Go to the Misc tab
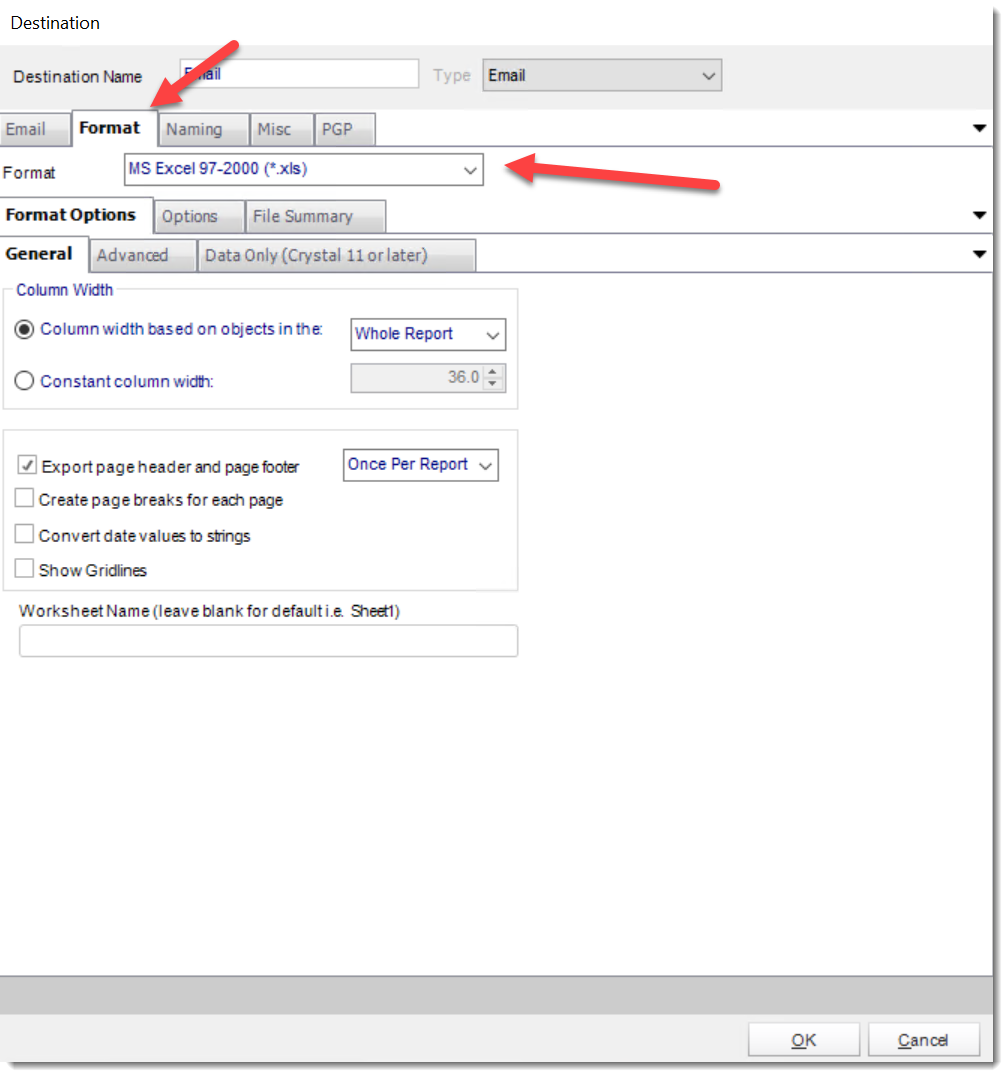Screen dimensions: 1008x1077 [x=282, y=130]
